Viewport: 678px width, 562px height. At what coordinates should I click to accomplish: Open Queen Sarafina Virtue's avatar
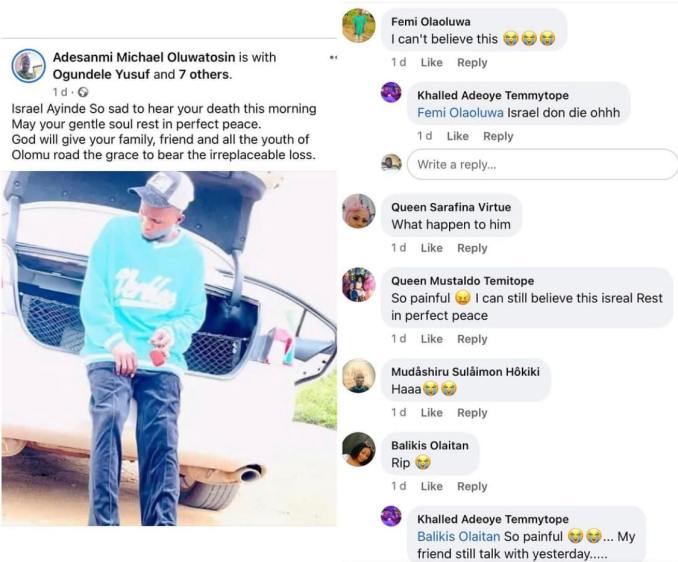pyautogui.click(x=359, y=211)
